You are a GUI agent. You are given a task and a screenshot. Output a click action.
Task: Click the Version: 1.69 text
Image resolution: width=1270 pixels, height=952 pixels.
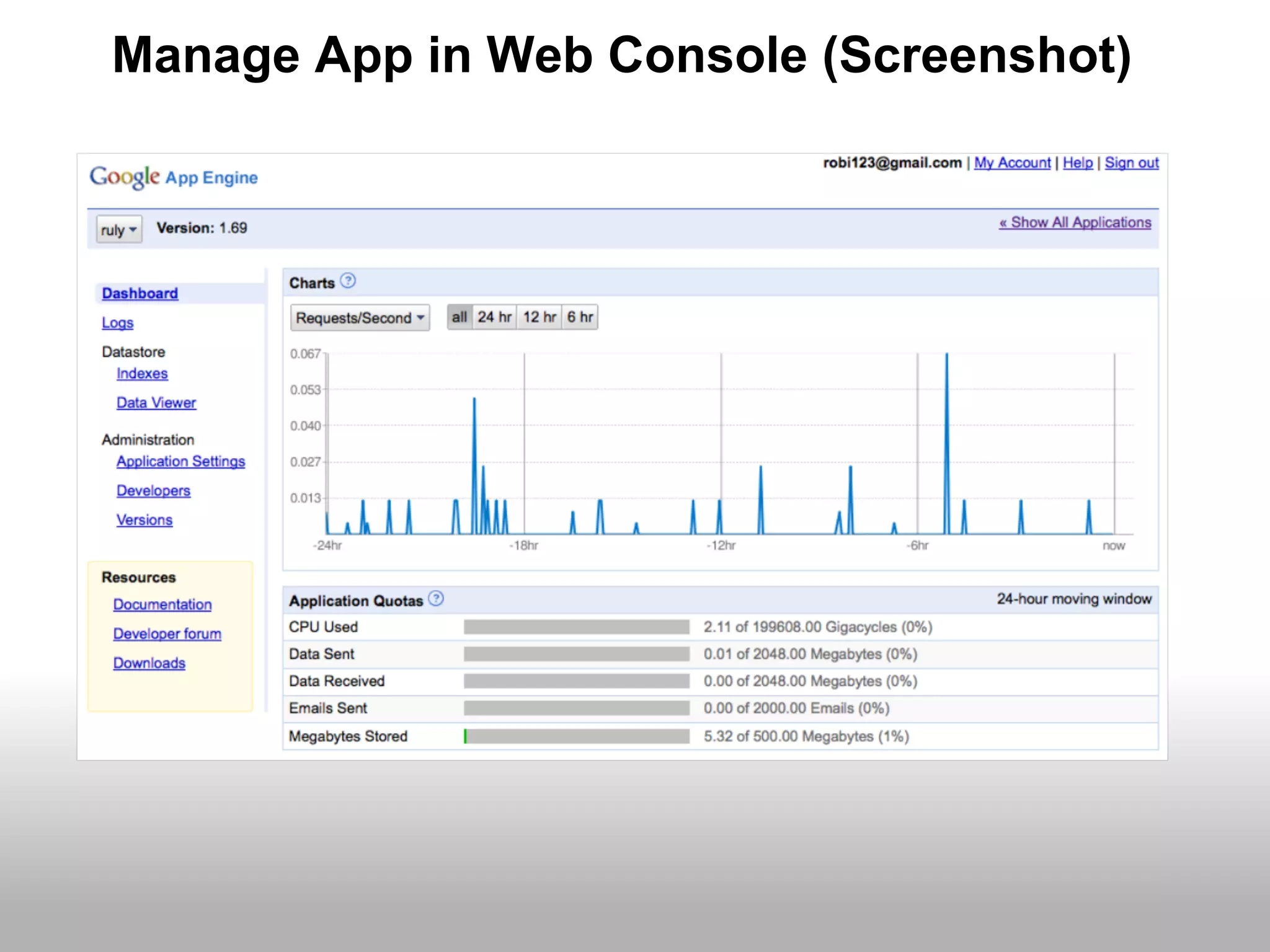(x=202, y=228)
